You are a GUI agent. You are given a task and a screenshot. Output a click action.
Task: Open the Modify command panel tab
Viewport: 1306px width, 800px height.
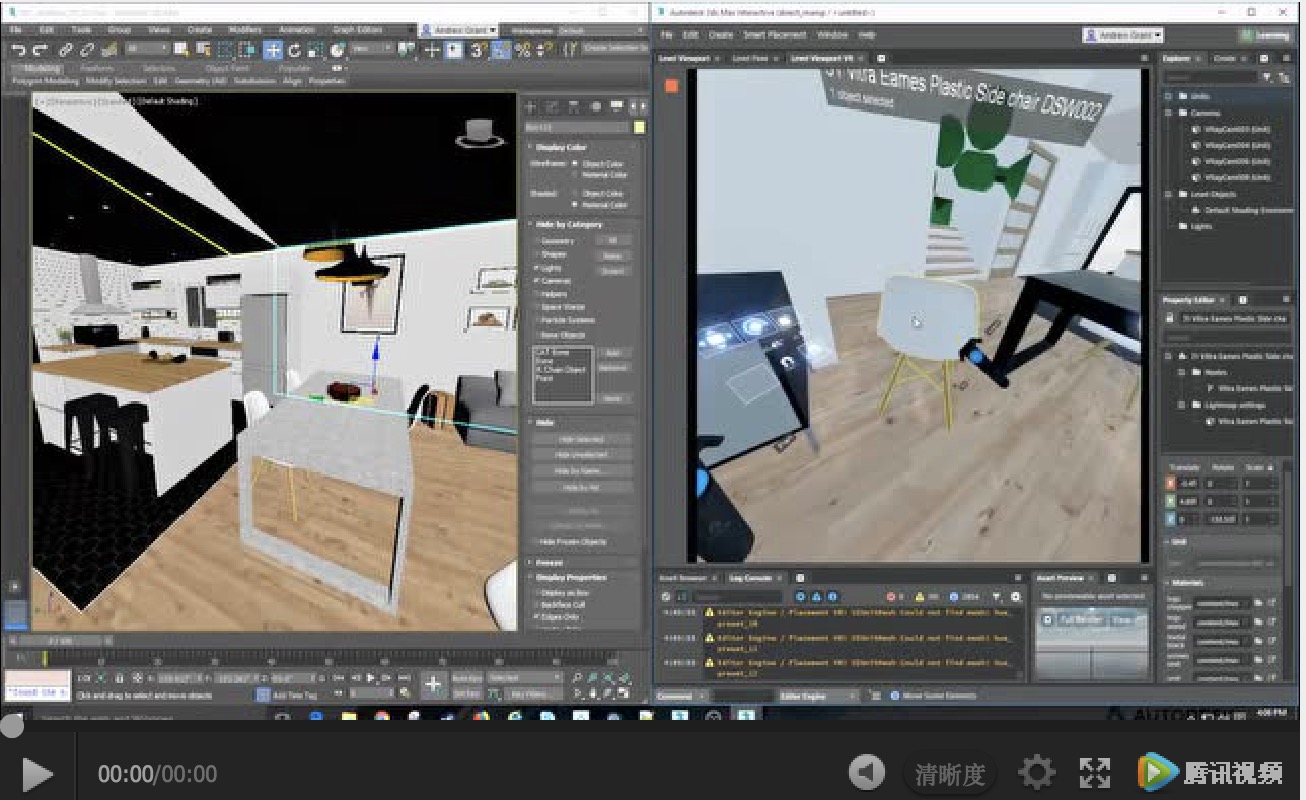(x=553, y=107)
